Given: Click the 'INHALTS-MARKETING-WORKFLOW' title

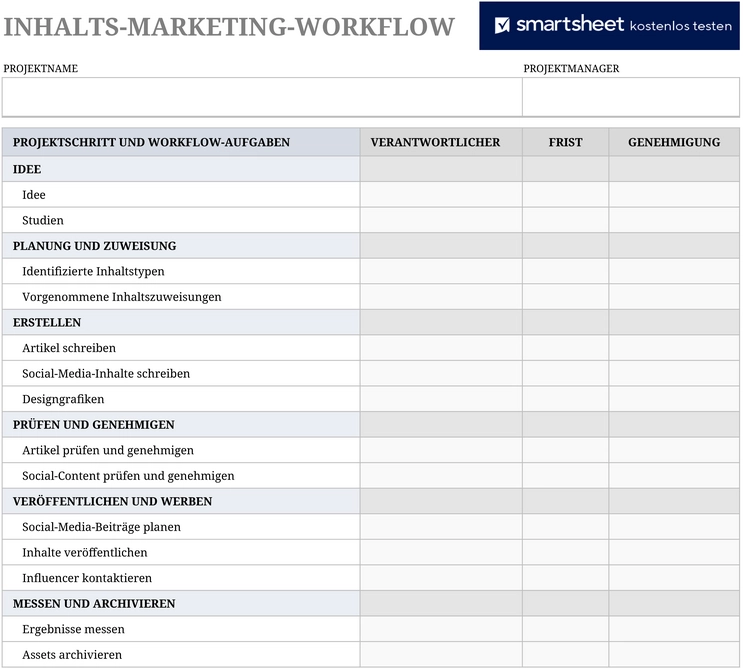Looking at the screenshot, I should pos(229,27).
